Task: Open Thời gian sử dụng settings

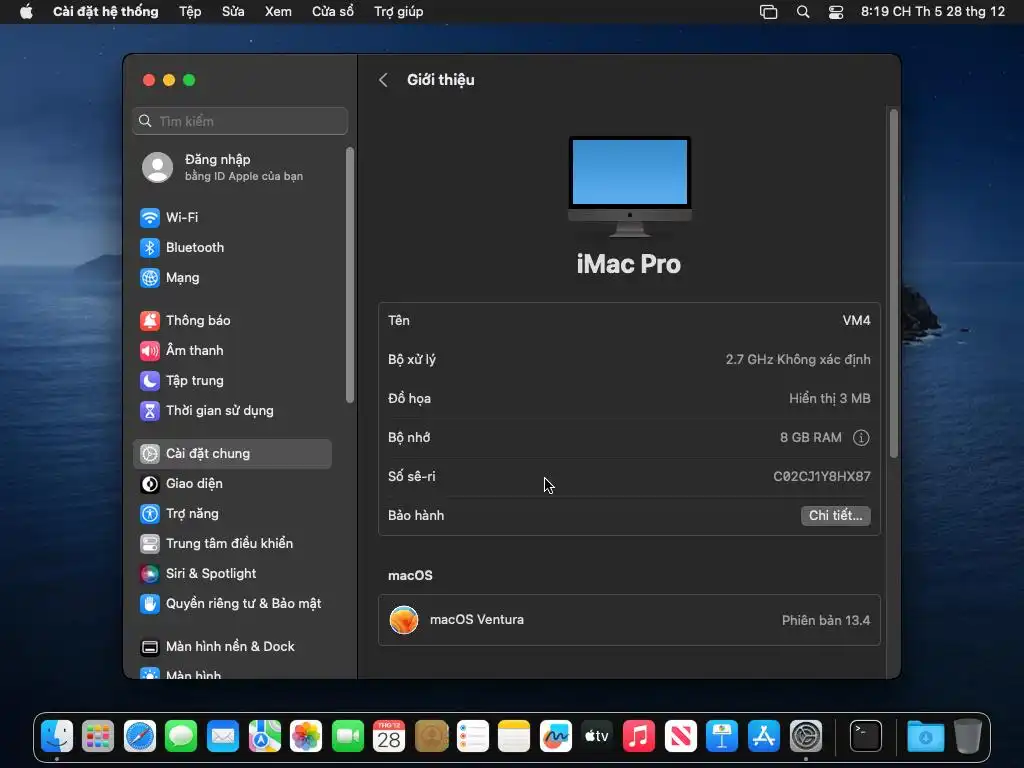Action: tap(232, 411)
